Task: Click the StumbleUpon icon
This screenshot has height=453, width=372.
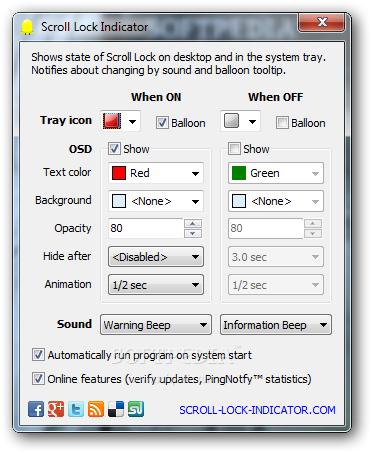Action: coord(136,409)
